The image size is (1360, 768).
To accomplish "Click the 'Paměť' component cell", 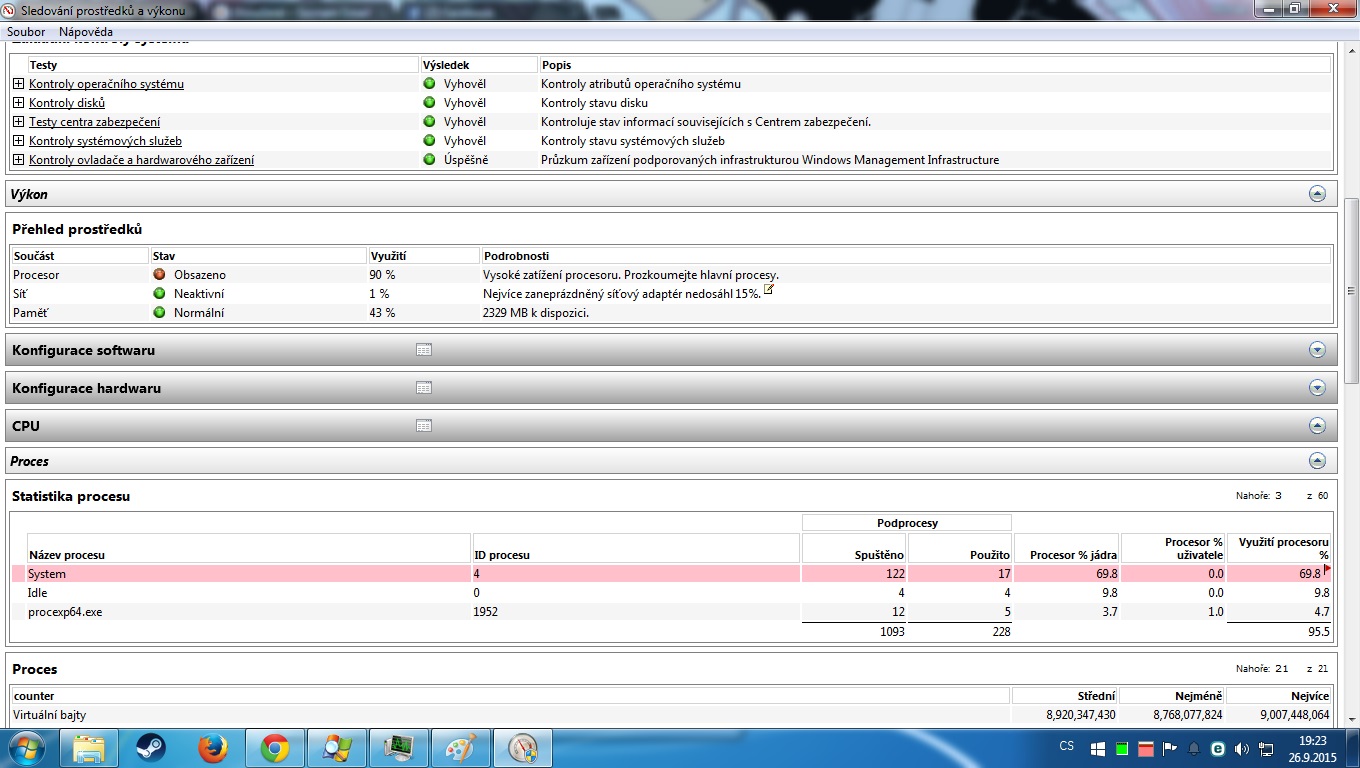I will 31,313.
